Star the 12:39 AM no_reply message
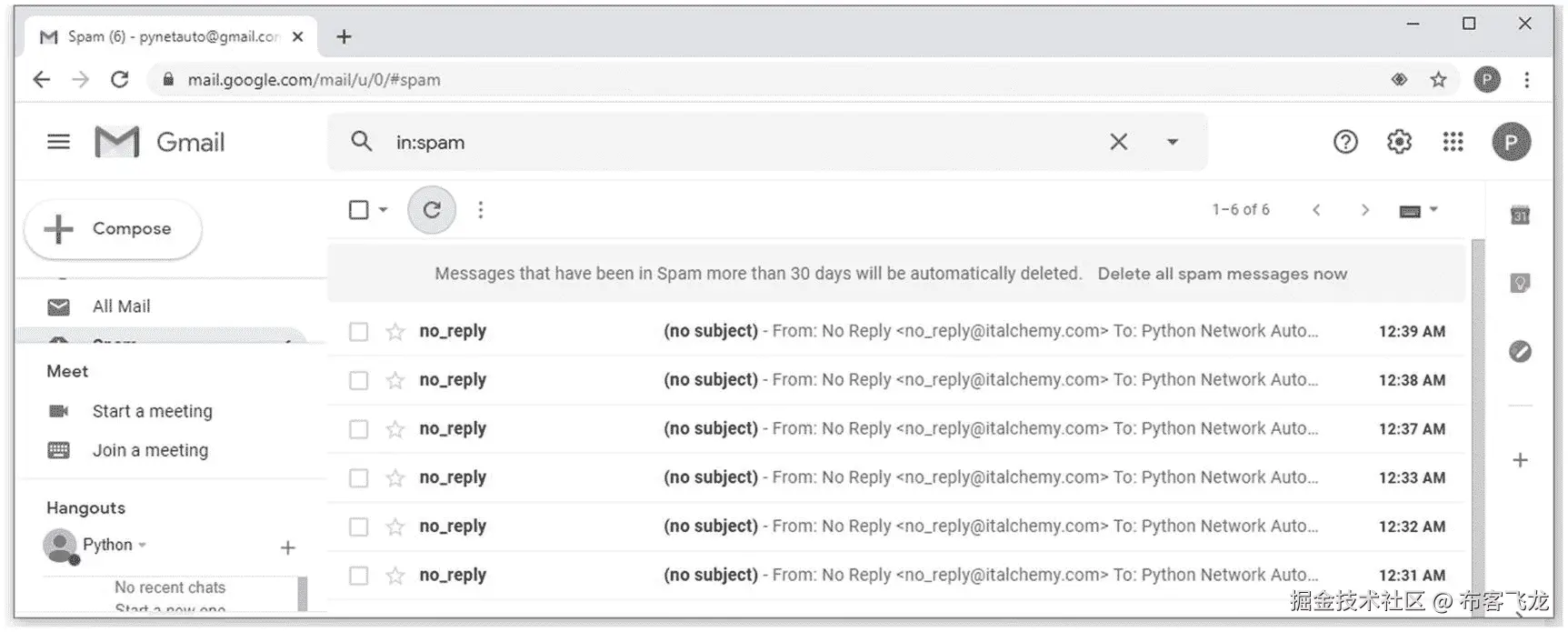The width and height of the screenshot is (1568, 632). [394, 332]
